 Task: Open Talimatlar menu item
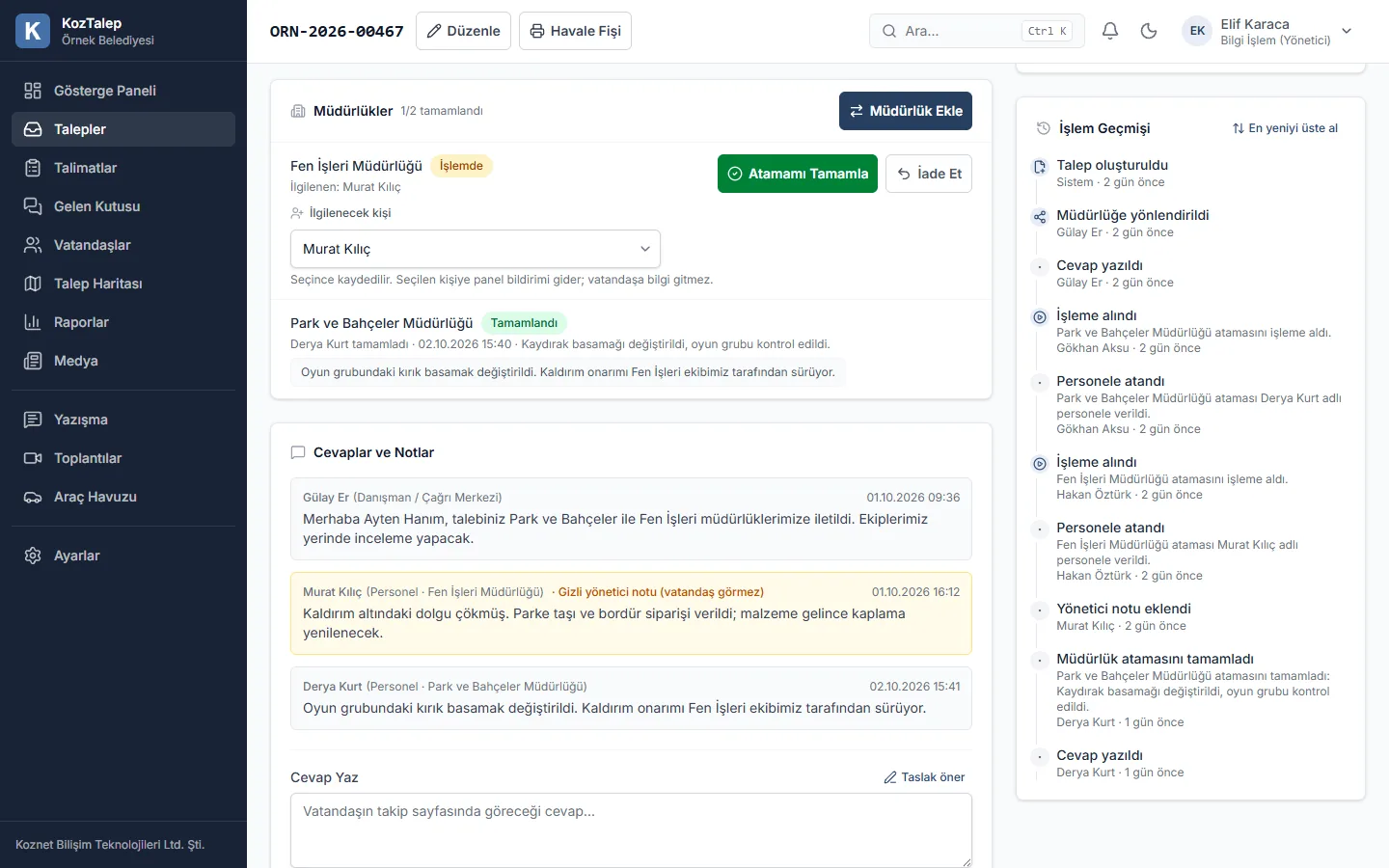(x=123, y=168)
